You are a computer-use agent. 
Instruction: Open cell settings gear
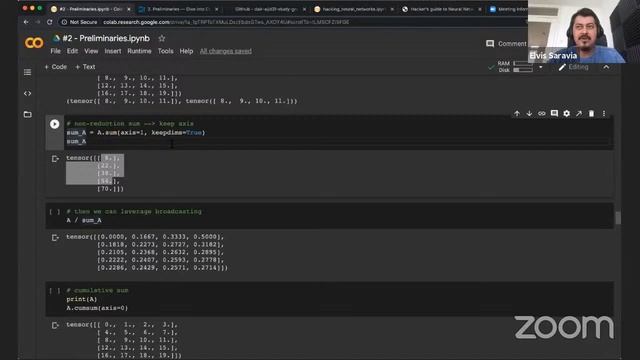[x=567, y=113]
